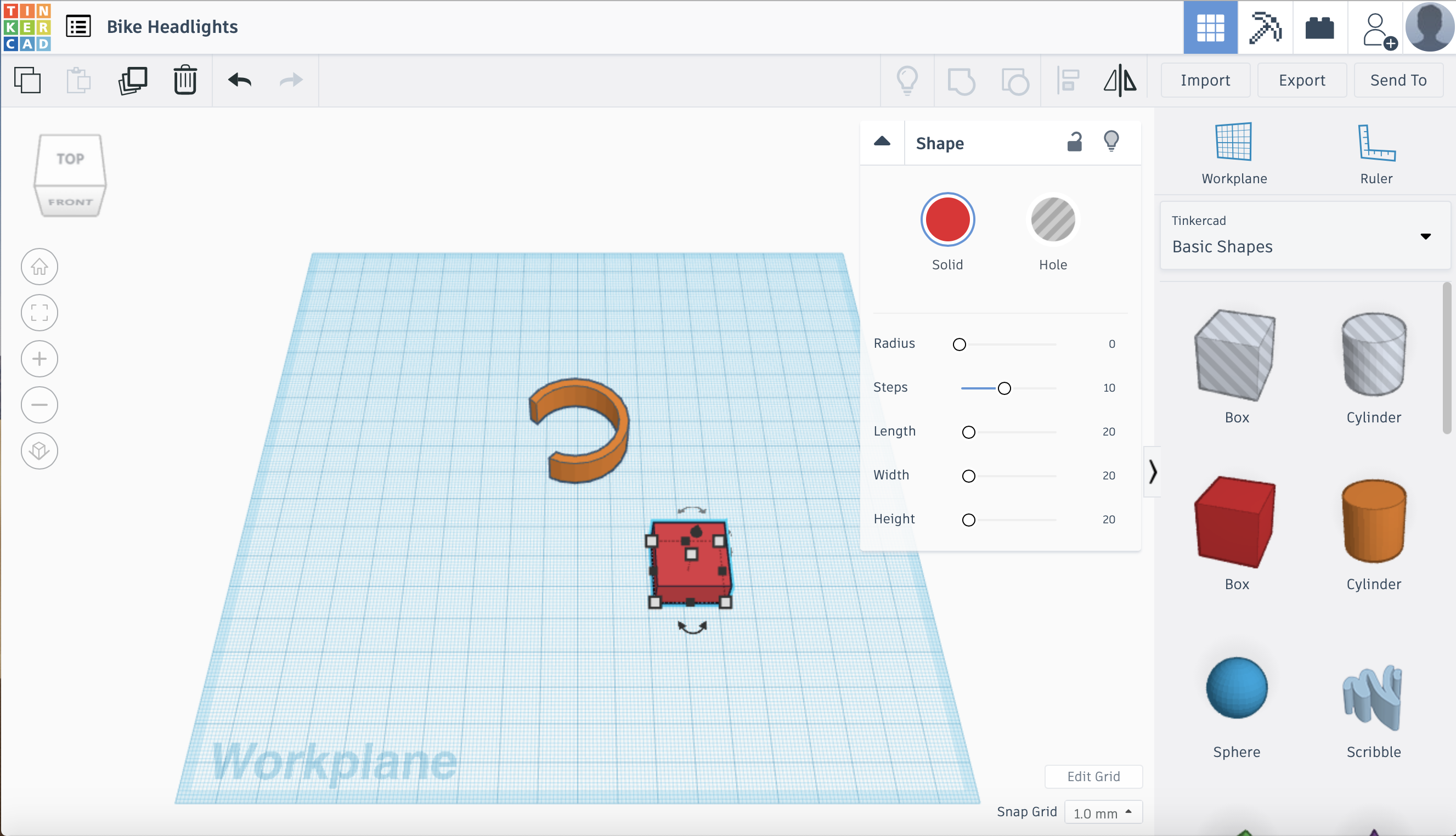The height and width of the screenshot is (836, 1456).
Task: Toggle the shape lock icon
Action: click(x=1074, y=141)
